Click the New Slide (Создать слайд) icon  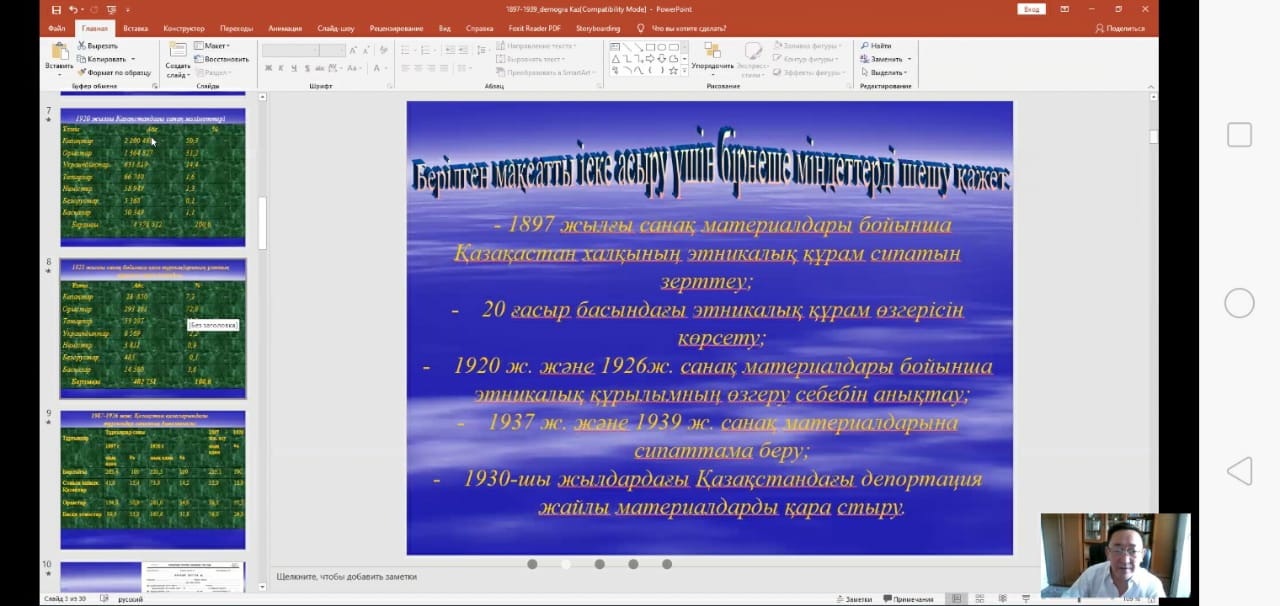coord(177,51)
